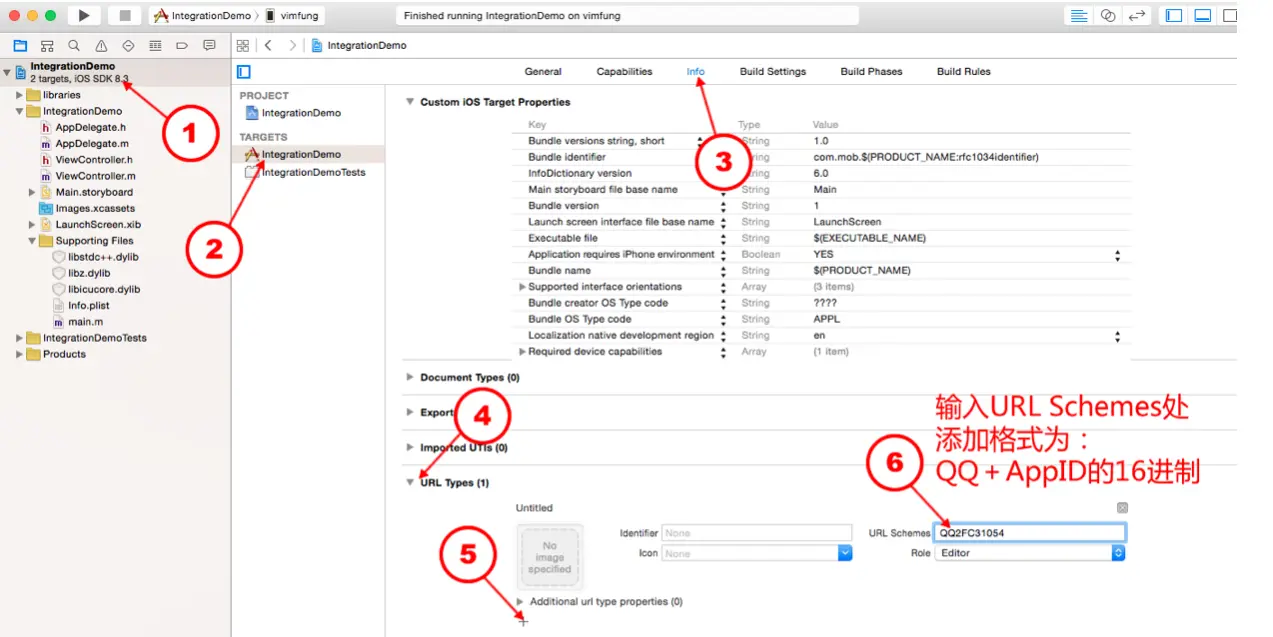
Task: Click the Run (play) button
Action: [x=83, y=15]
